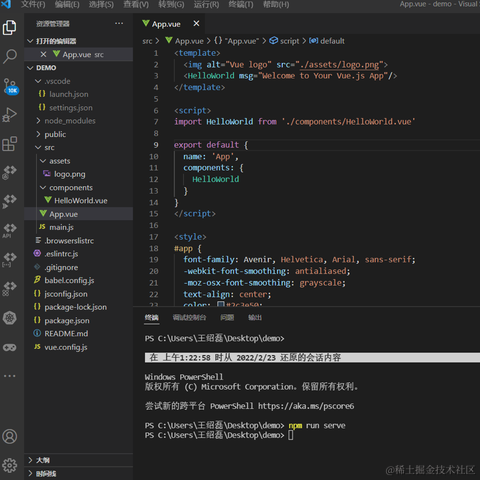Open explorer panel more actions ellipsis
Screen dimensions: 480x480
[x=119, y=23]
